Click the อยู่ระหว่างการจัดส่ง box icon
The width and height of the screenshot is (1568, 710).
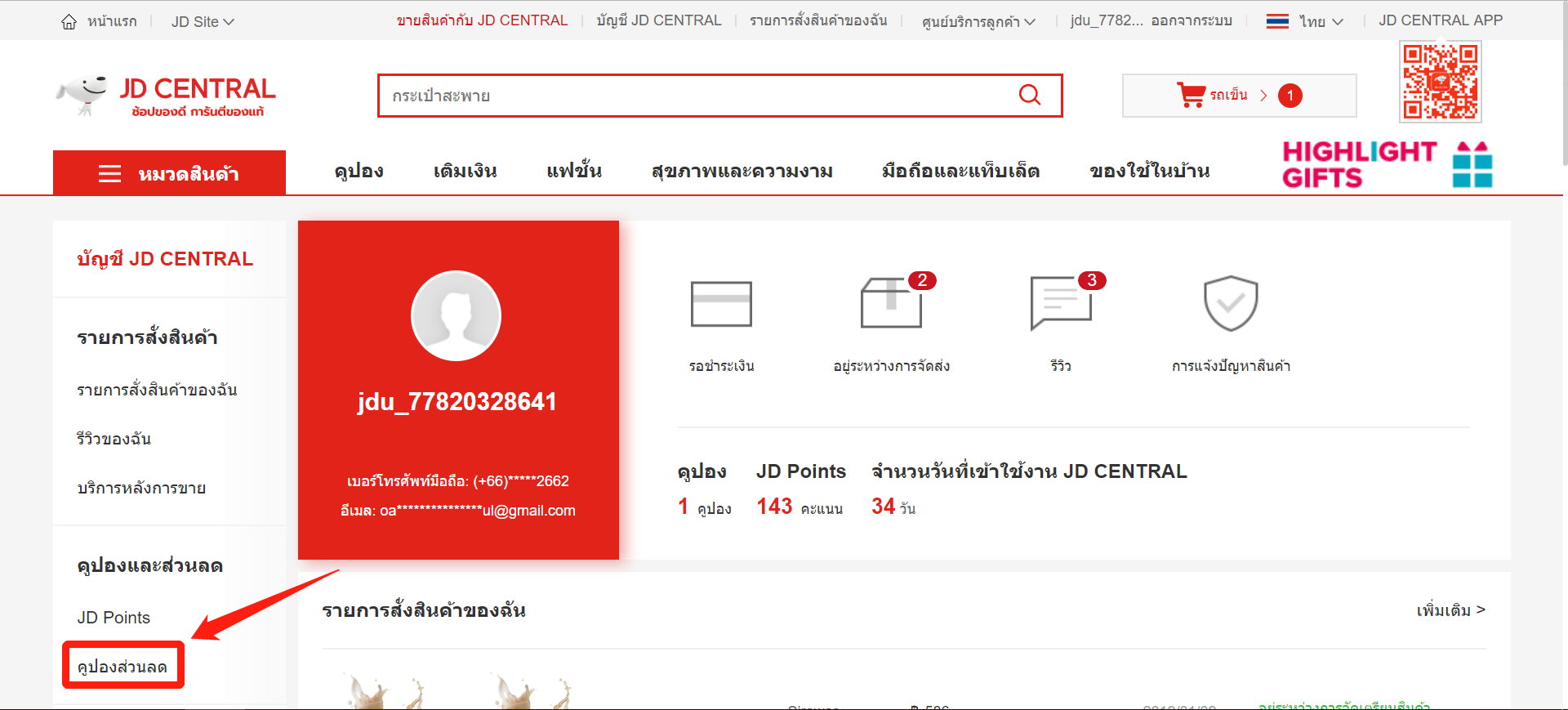click(891, 302)
